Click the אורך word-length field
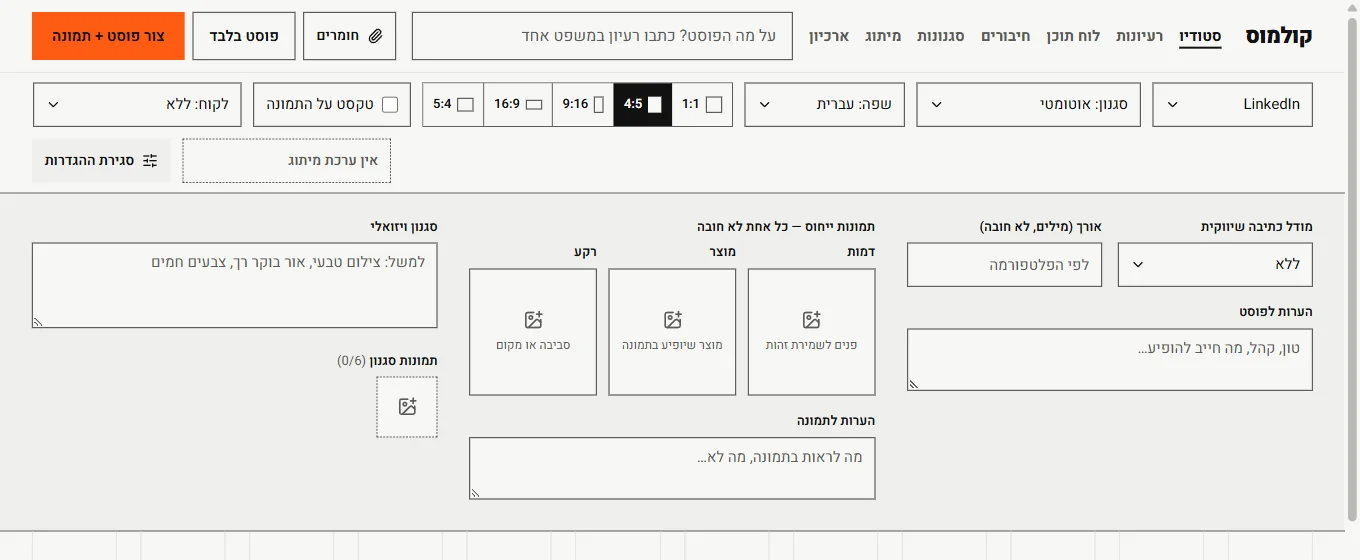This screenshot has width=1360, height=560. click(1004, 264)
